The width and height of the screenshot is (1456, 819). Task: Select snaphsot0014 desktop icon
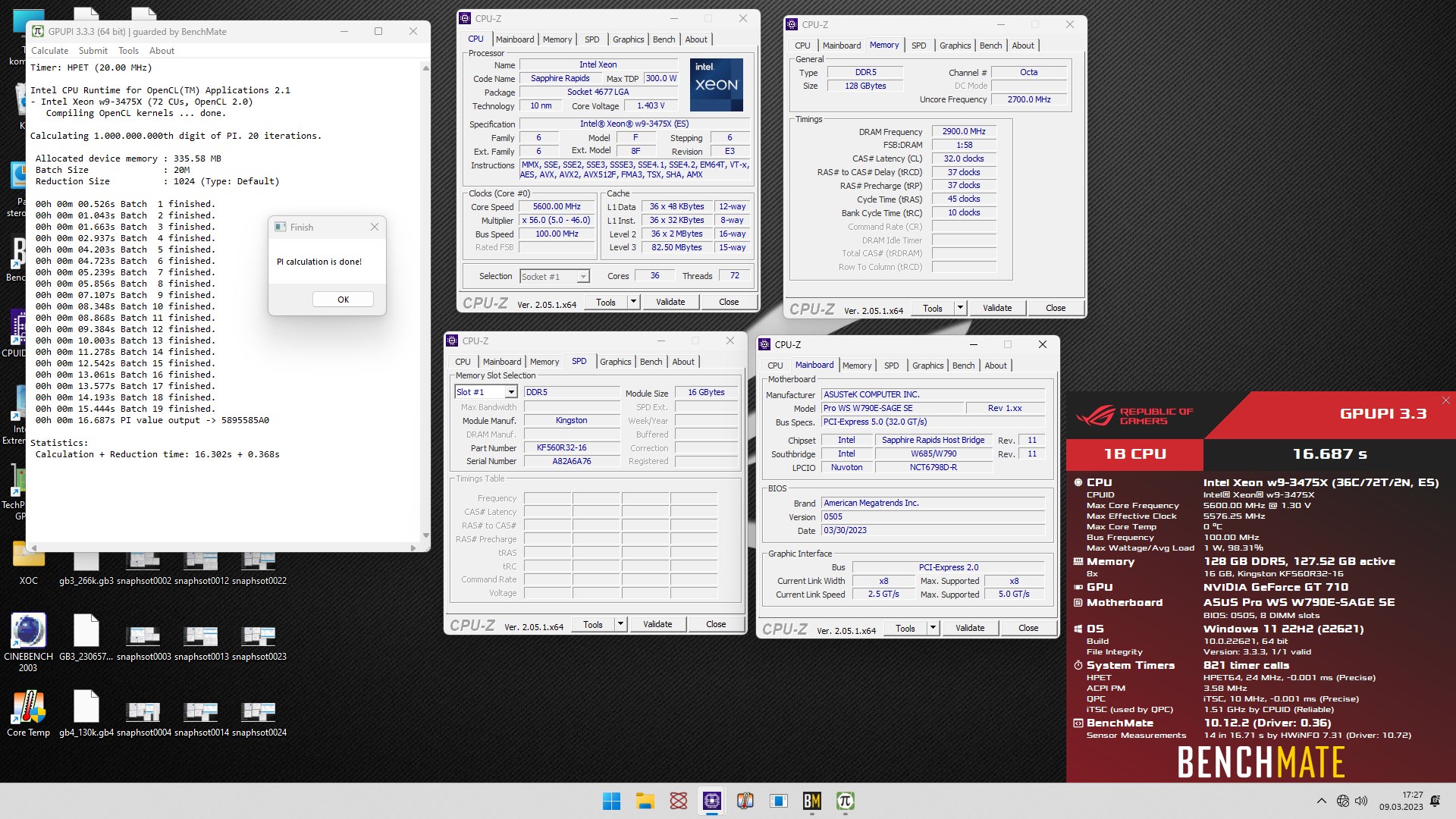[x=201, y=718]
